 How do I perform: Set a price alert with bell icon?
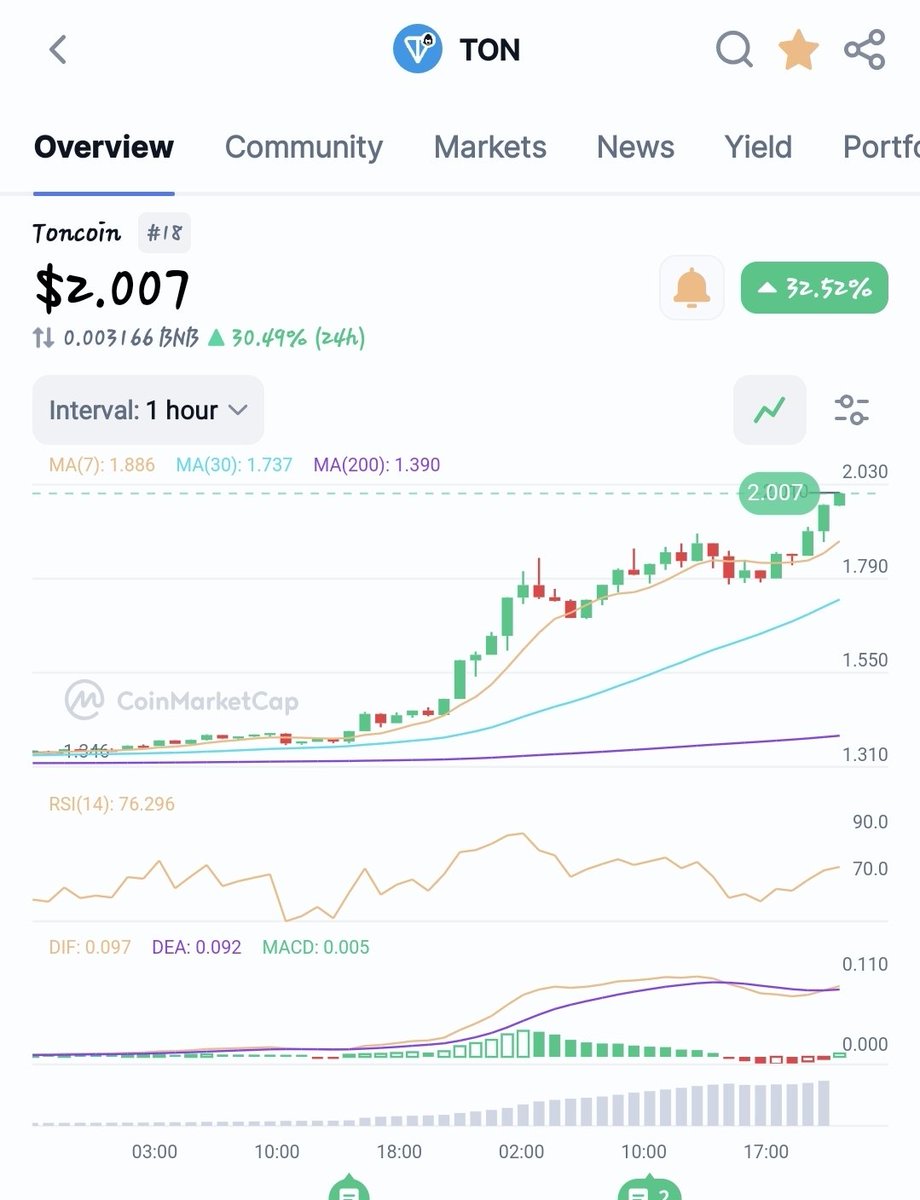tap(692, 289)
